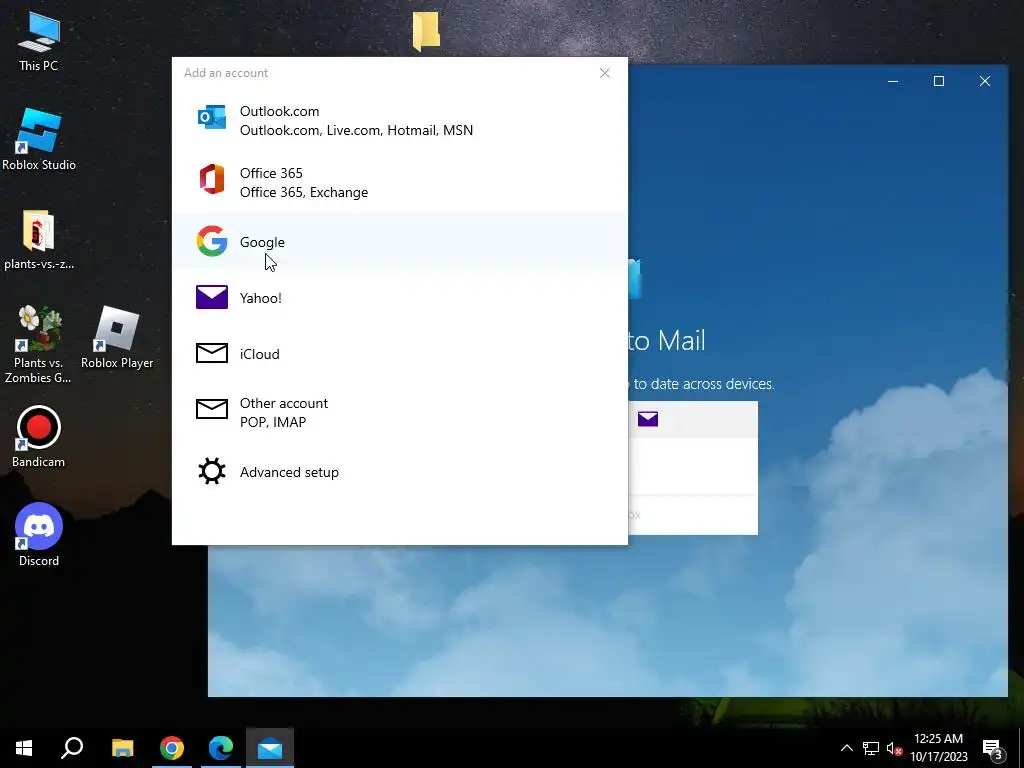Select Roblox Studio desktop shortcut

[x=39, y=140]
